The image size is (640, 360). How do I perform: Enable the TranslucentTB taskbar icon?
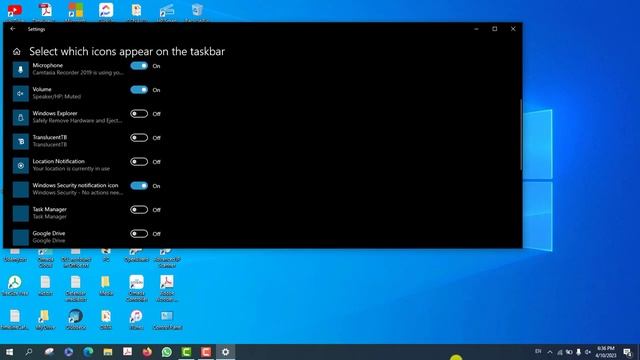pos(139,138)
